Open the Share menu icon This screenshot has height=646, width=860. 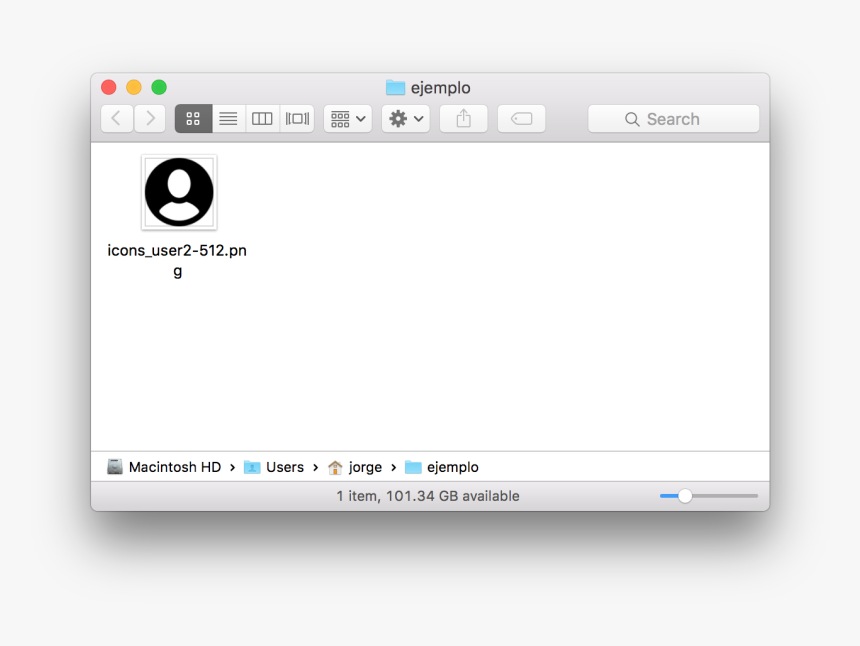(x=462, y=118)
